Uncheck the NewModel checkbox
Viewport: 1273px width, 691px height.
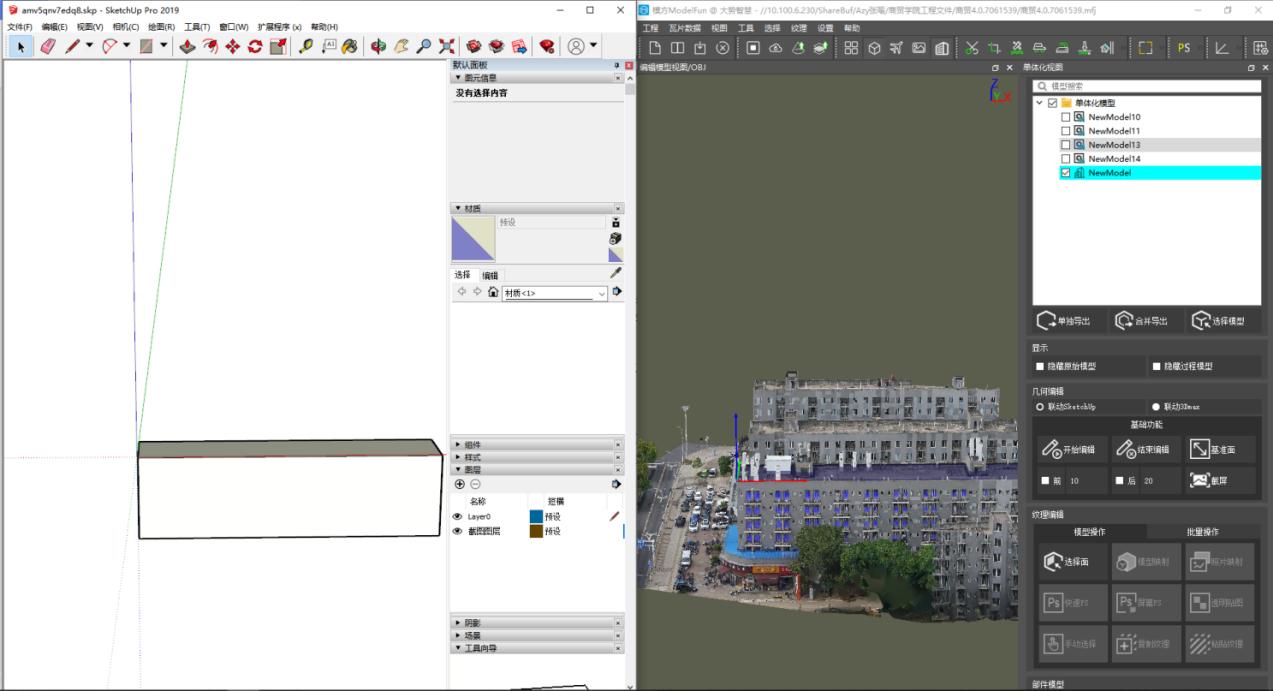1066,173
